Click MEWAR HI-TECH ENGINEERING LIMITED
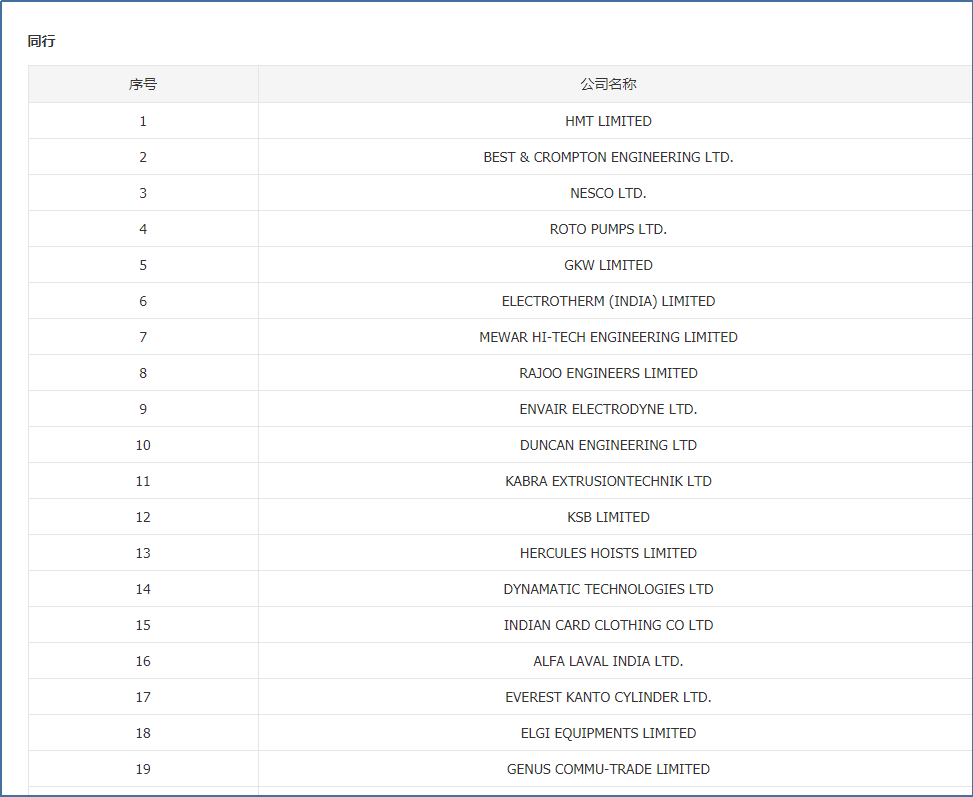This screenshot has width=973, height=797. pos(609,337)
